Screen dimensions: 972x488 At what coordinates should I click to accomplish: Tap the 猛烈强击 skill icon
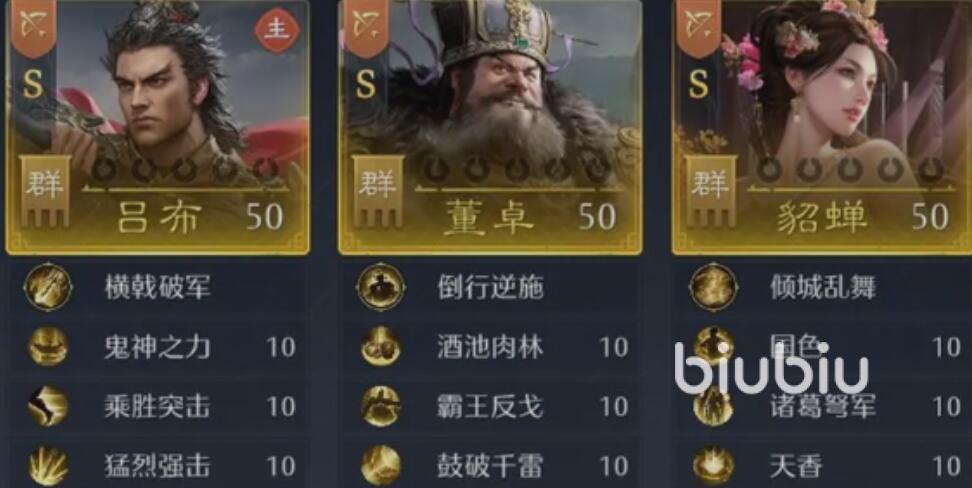click(48, 466)
